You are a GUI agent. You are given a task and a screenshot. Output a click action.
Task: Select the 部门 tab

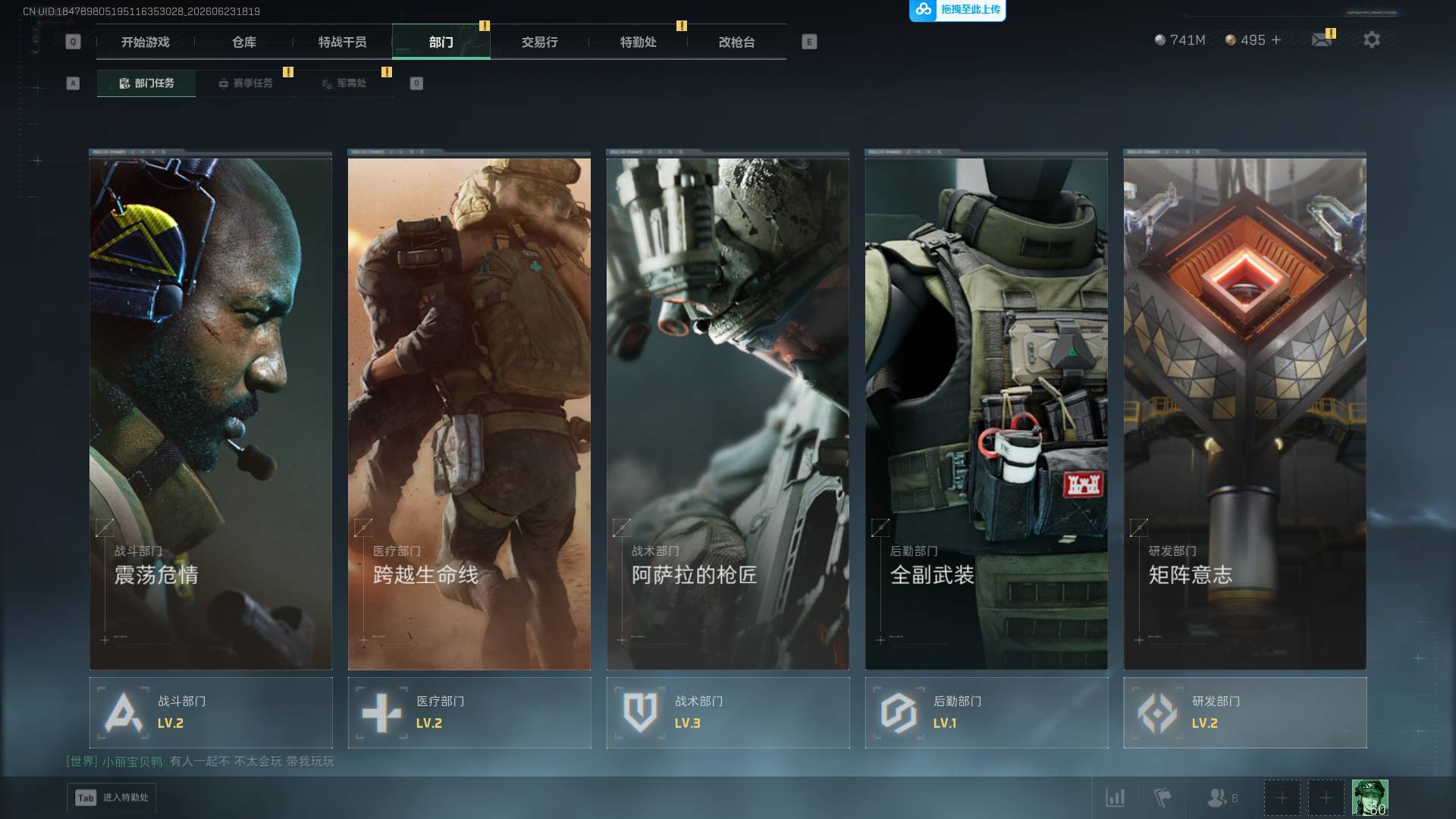coord(441,42)
